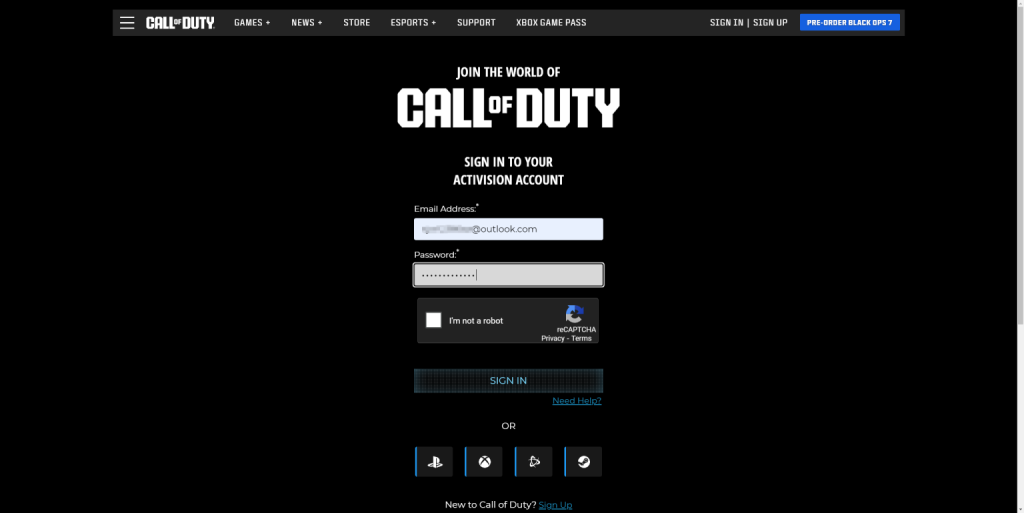Click Pre-Order Black Ops 7 button
1024x513 pixels.
849,22
